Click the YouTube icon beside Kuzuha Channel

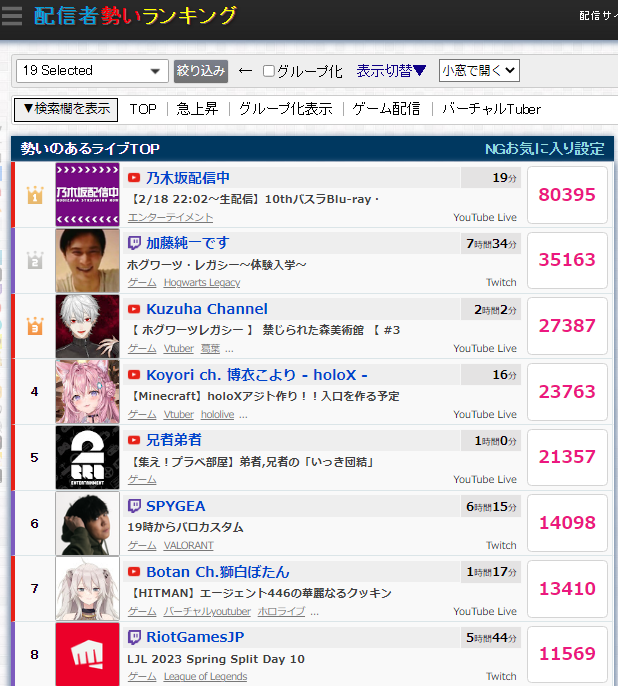coord(134,309)
